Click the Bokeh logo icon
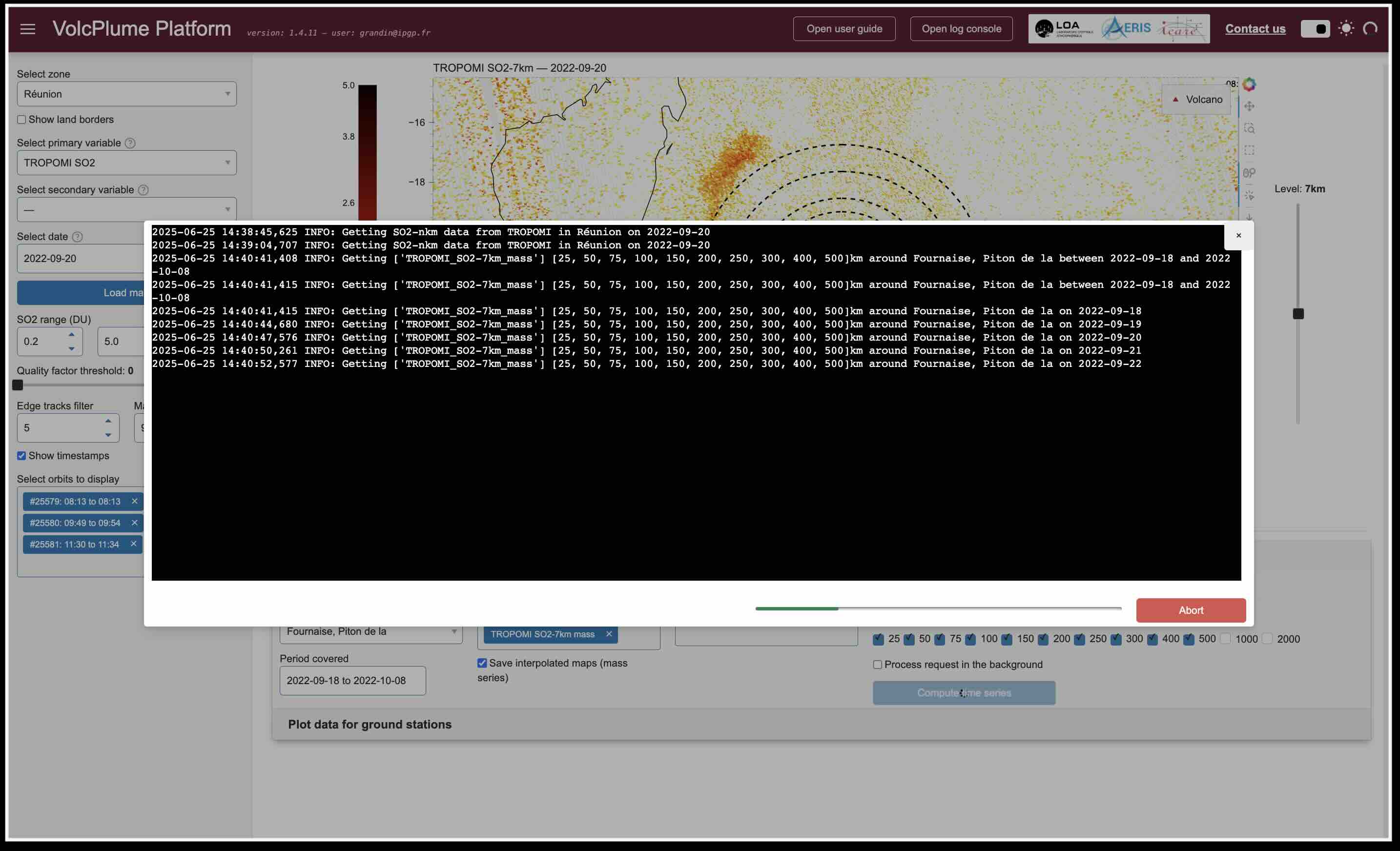1400x851 pixels. point(1249,84)
